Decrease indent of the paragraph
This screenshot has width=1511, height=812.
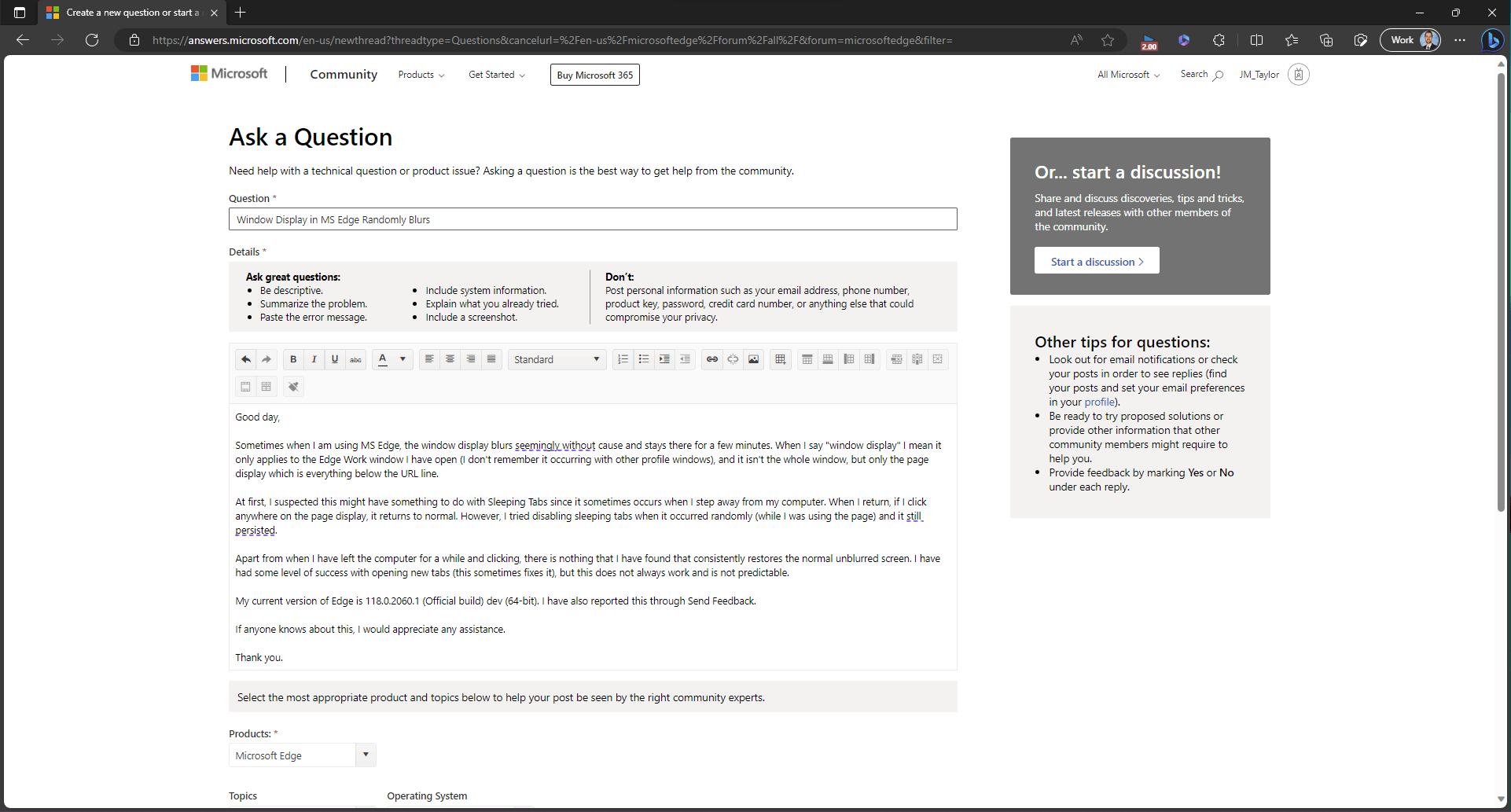point(685,359)
